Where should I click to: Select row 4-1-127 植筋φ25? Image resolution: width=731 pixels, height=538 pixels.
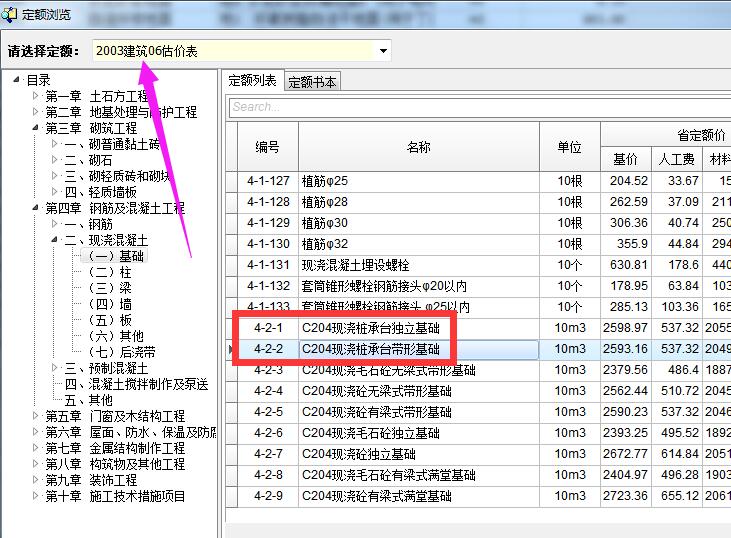478,181
